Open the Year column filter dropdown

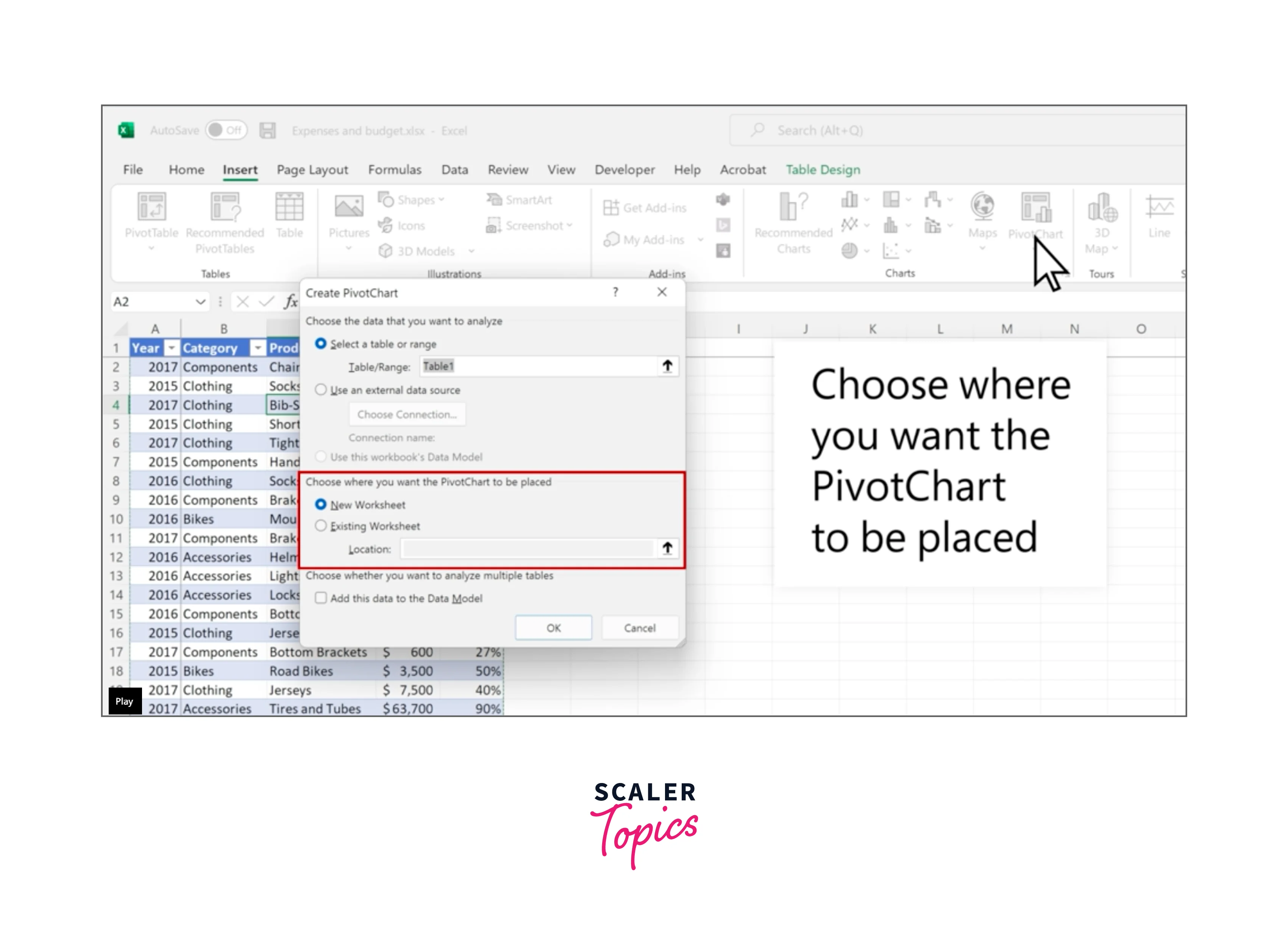[x=171, y=348]
